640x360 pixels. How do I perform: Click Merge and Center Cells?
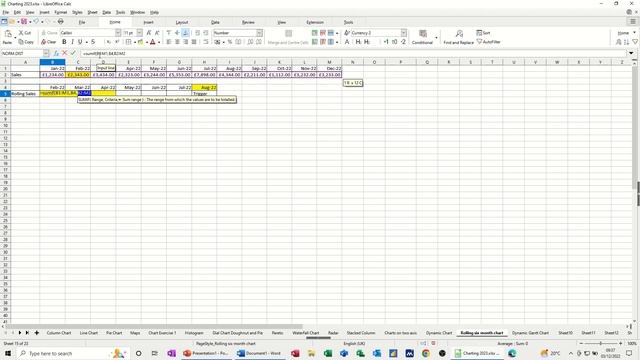(288, 37)
